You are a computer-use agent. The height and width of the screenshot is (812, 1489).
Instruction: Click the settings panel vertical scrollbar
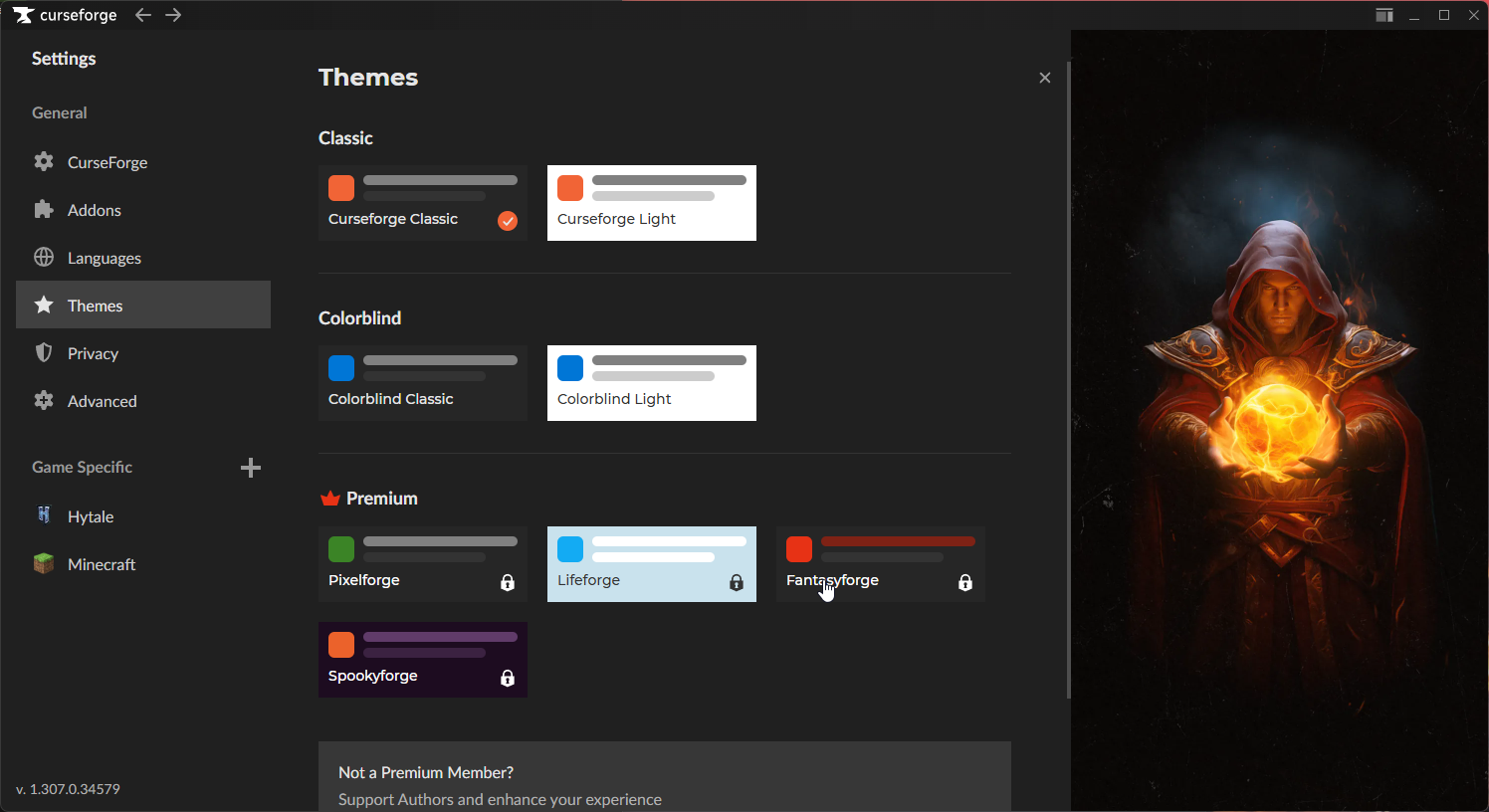[1068, 378]
